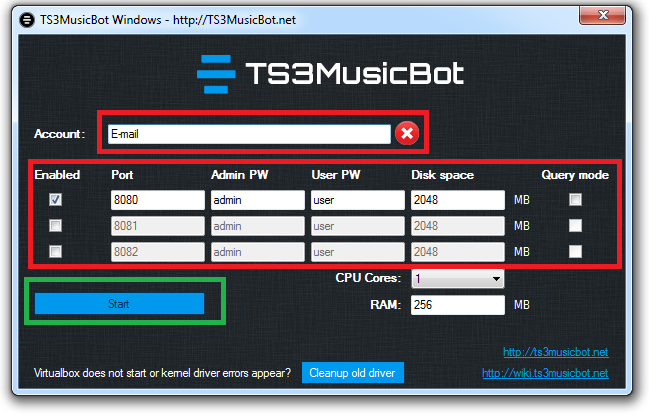Screen dimensions: 649x416
Task: Click the 'User PW' column header
Action: tap(336, 175)
